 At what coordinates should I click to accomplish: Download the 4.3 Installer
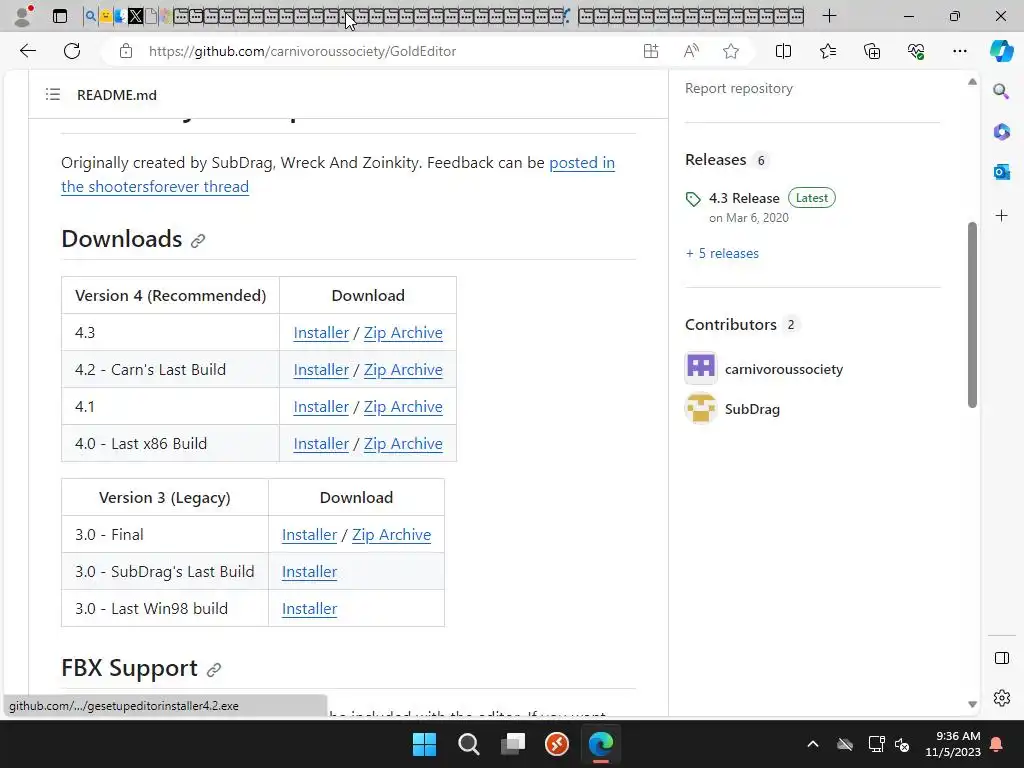321,332
